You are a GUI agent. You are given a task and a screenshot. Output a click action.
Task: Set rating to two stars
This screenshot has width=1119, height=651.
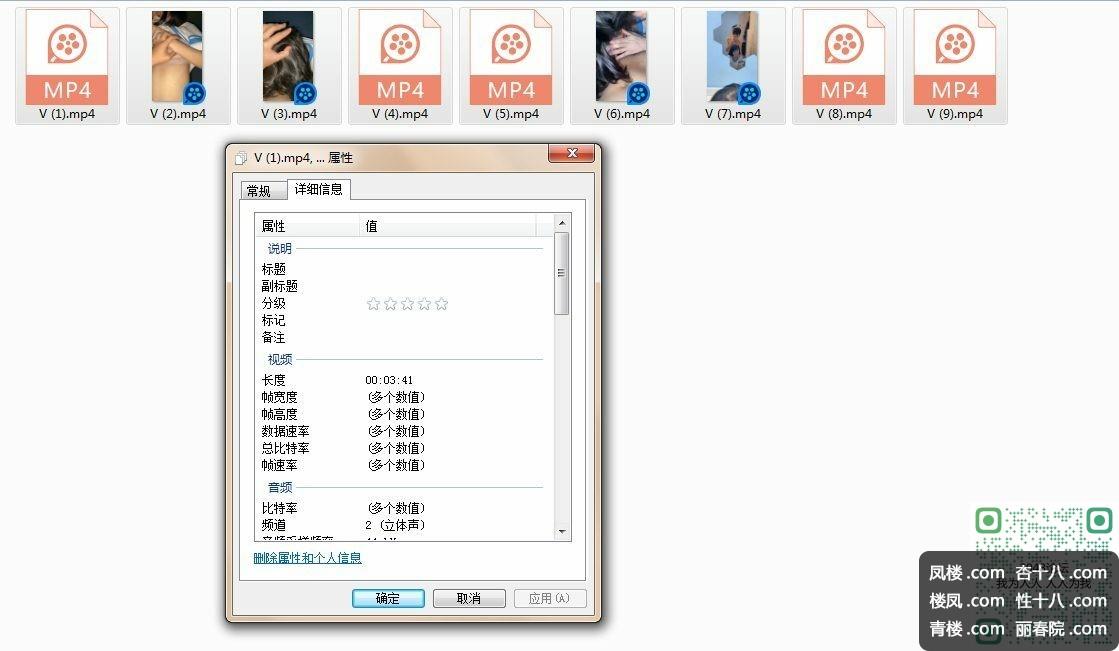coord(390,304)
